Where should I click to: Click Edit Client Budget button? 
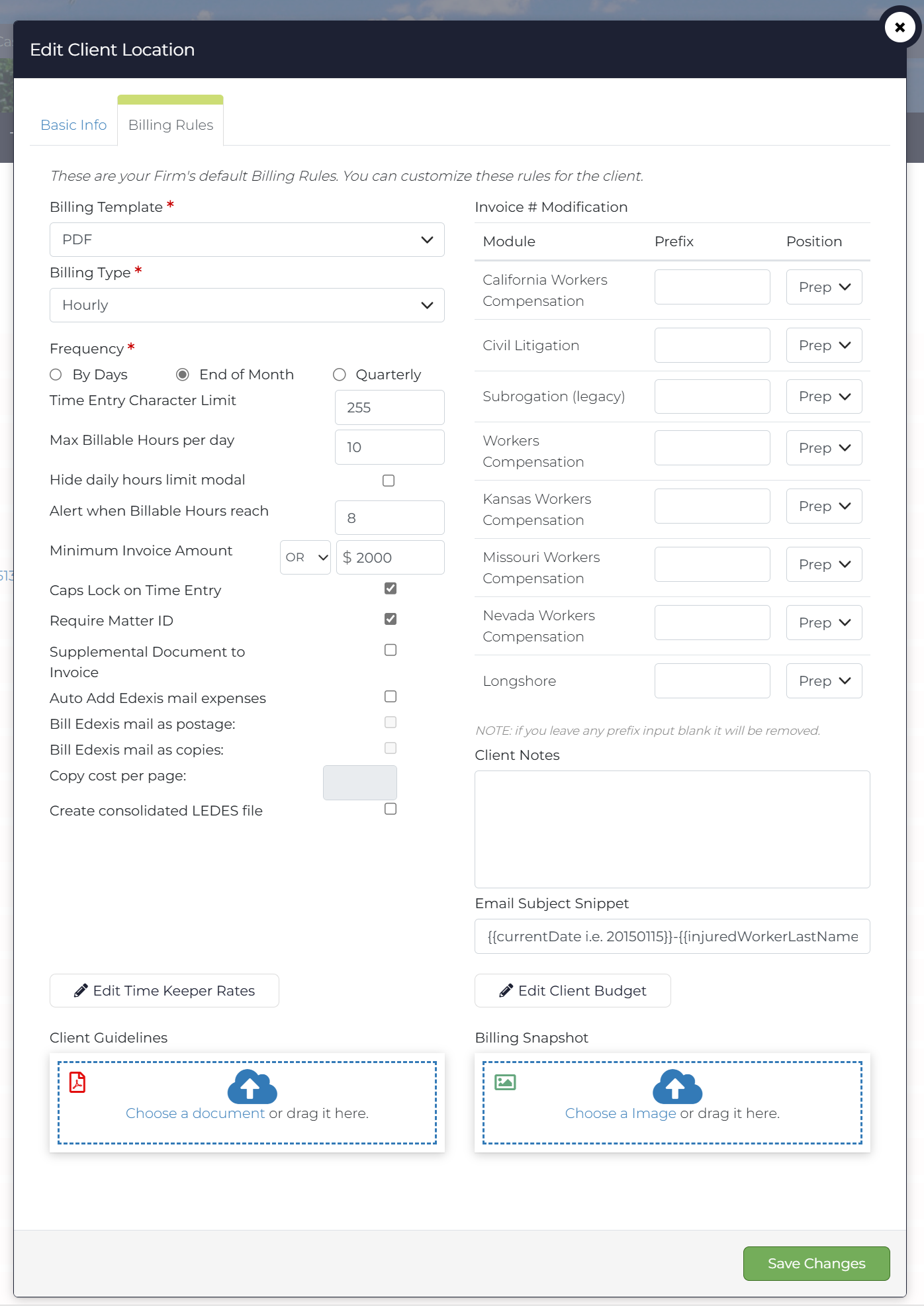point(573,991)
